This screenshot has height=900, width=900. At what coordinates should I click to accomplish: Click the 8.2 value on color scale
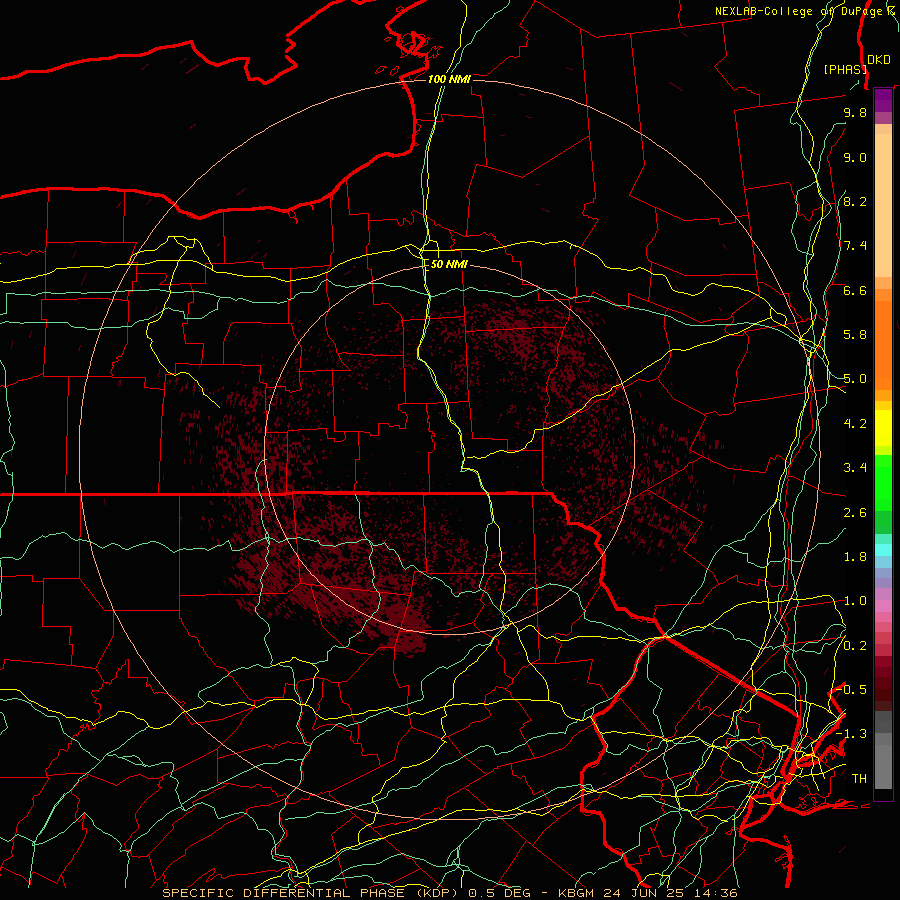pos(855,201)
